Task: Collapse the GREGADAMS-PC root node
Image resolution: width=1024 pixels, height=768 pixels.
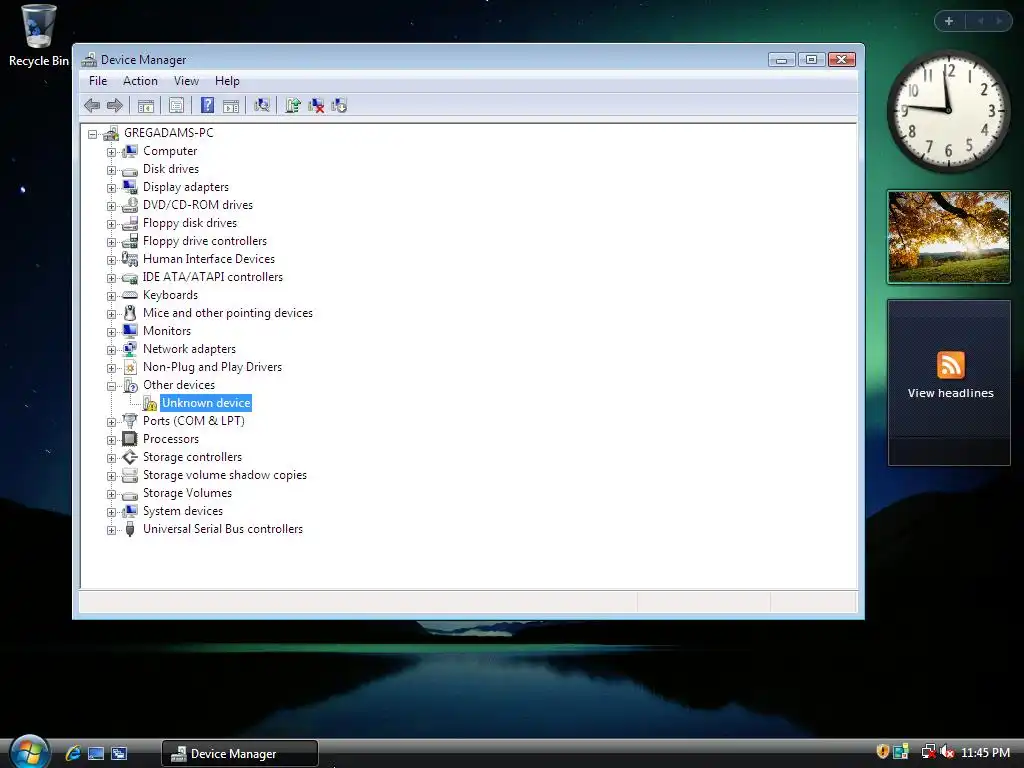Action: tap(93, 134)
